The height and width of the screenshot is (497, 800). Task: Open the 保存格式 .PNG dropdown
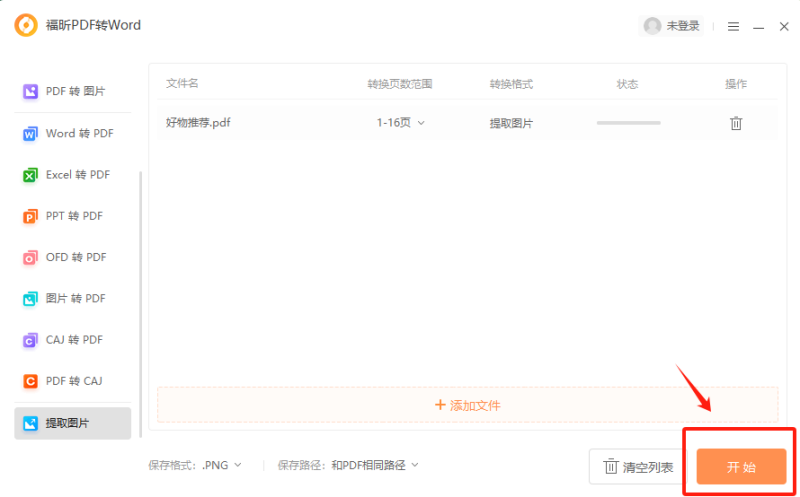221,465
